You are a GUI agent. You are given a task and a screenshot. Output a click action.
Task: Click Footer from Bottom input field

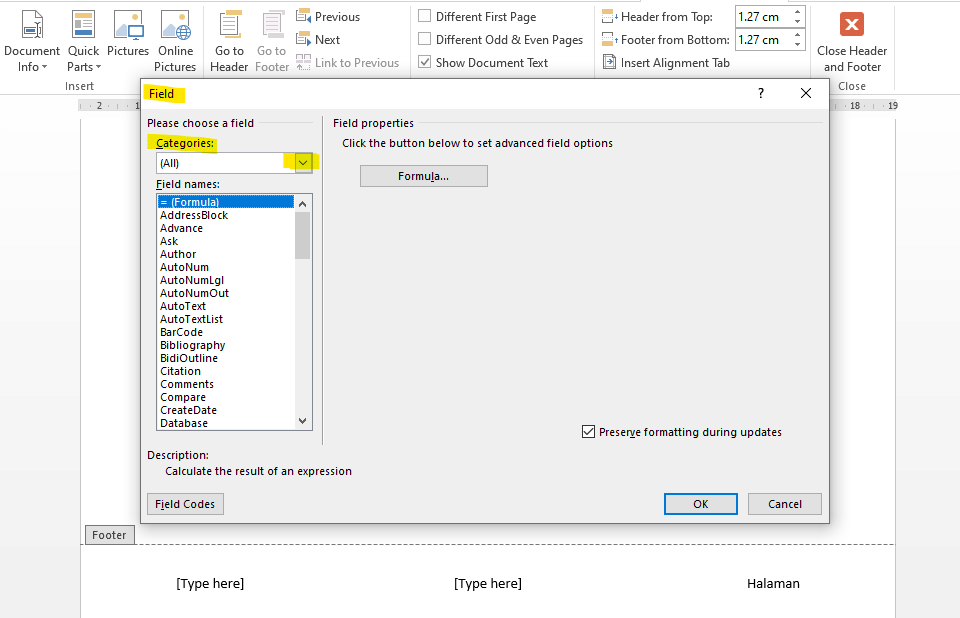pos(763,40)
